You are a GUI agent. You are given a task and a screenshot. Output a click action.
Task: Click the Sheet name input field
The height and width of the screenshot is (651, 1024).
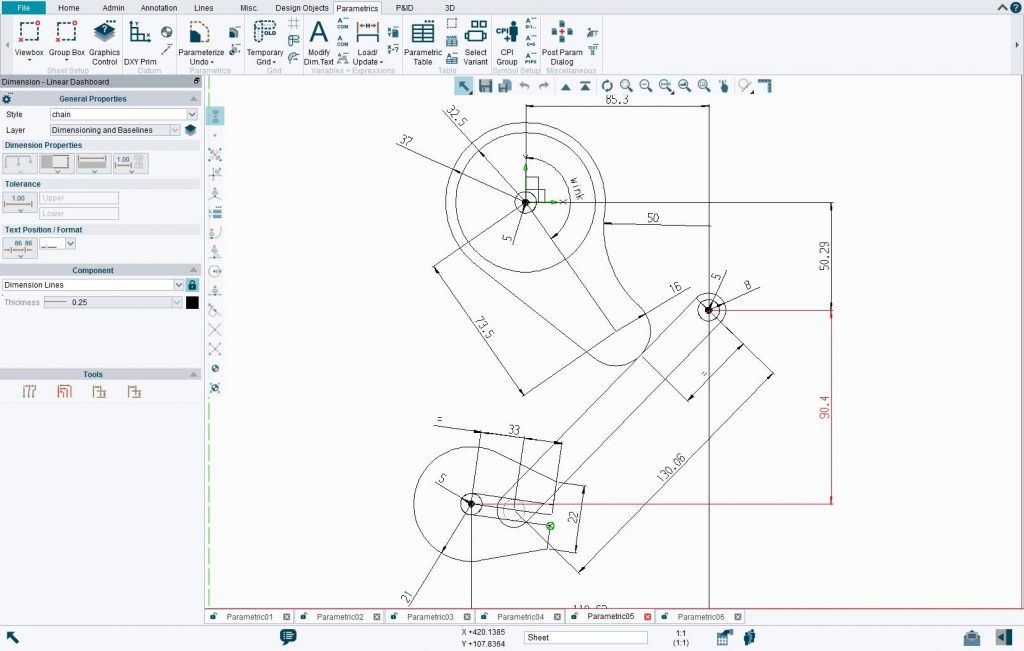pos(584,636)
